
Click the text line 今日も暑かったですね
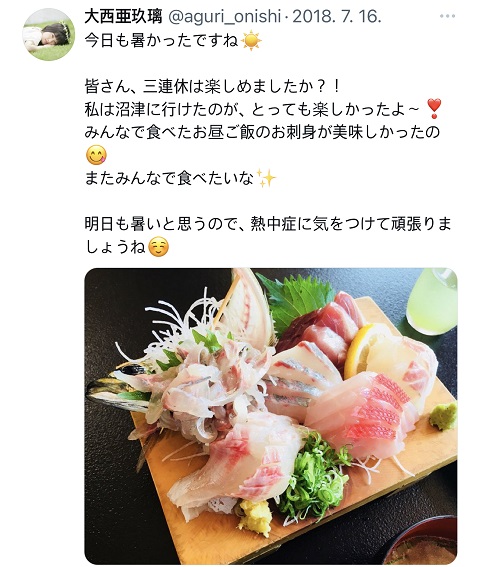162,40
